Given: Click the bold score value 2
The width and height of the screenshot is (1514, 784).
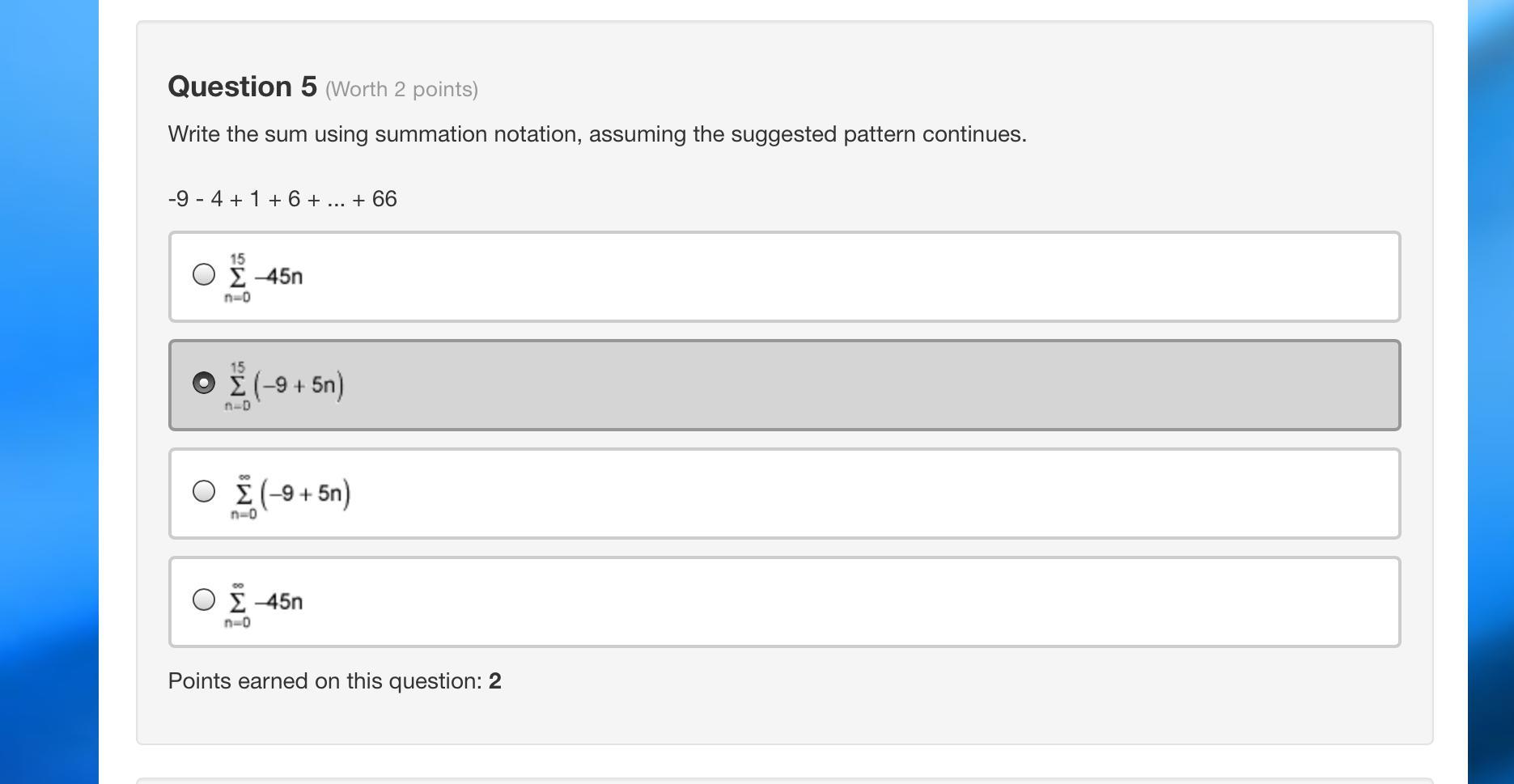Looking at the screenshot, I should click(x=495, y=681).
